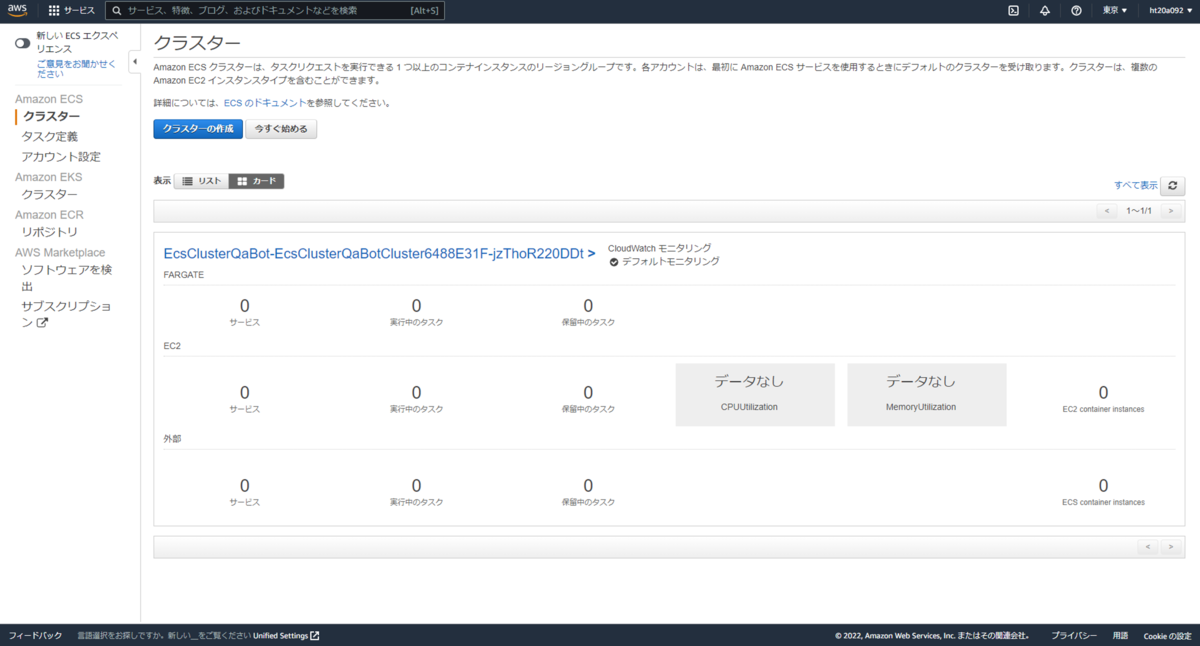Open the notifications bell icon
The width and height of the screenshot is (1200, 646).
(1045, 10)
